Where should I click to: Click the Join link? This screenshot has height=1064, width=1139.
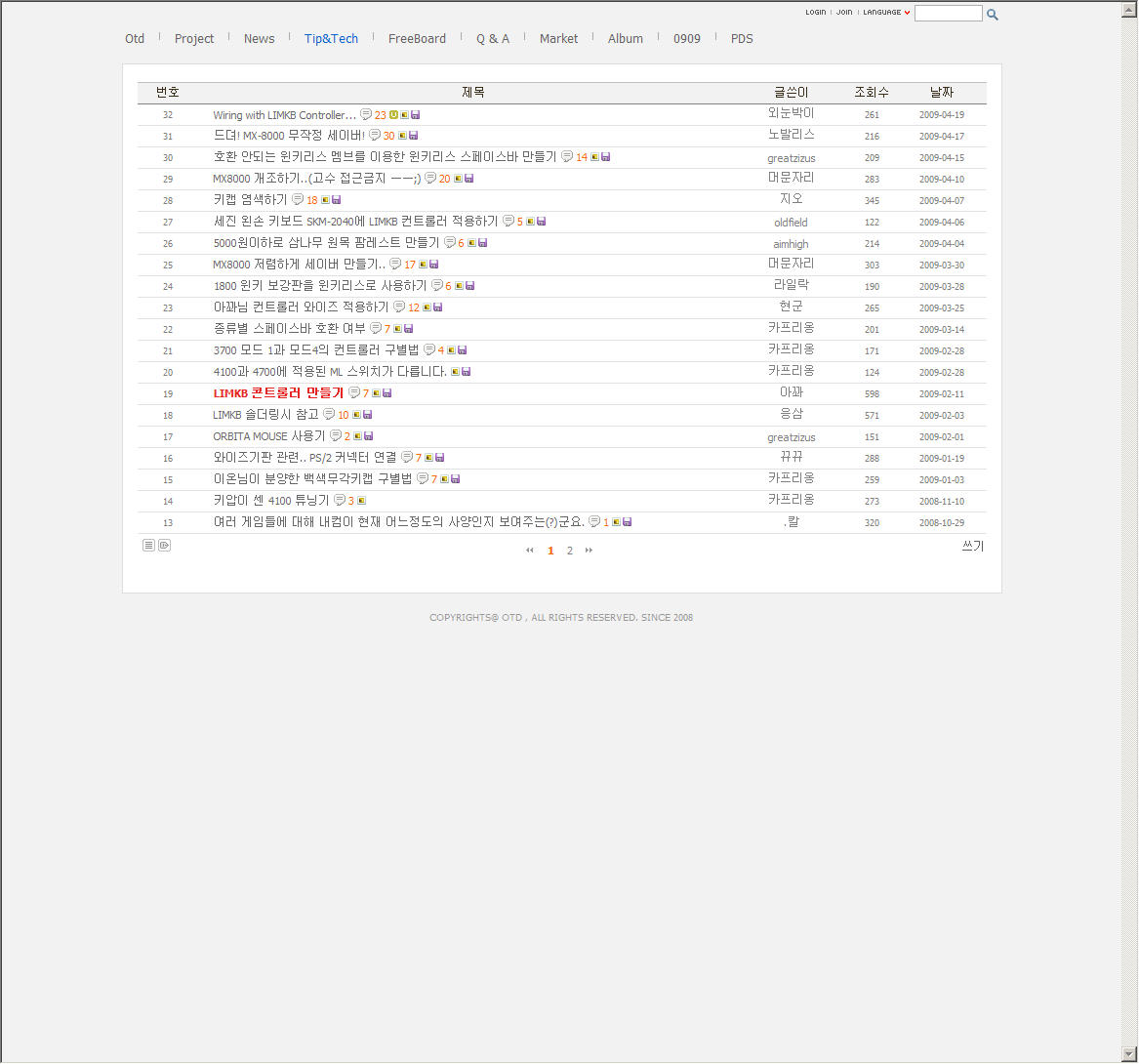844,13
